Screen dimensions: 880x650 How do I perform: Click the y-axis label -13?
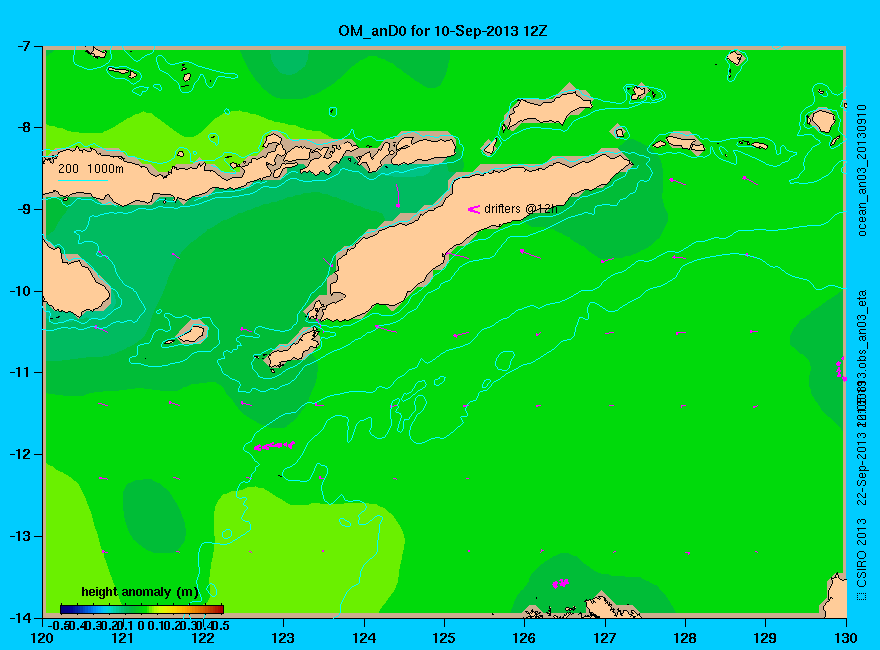point(20,536)
